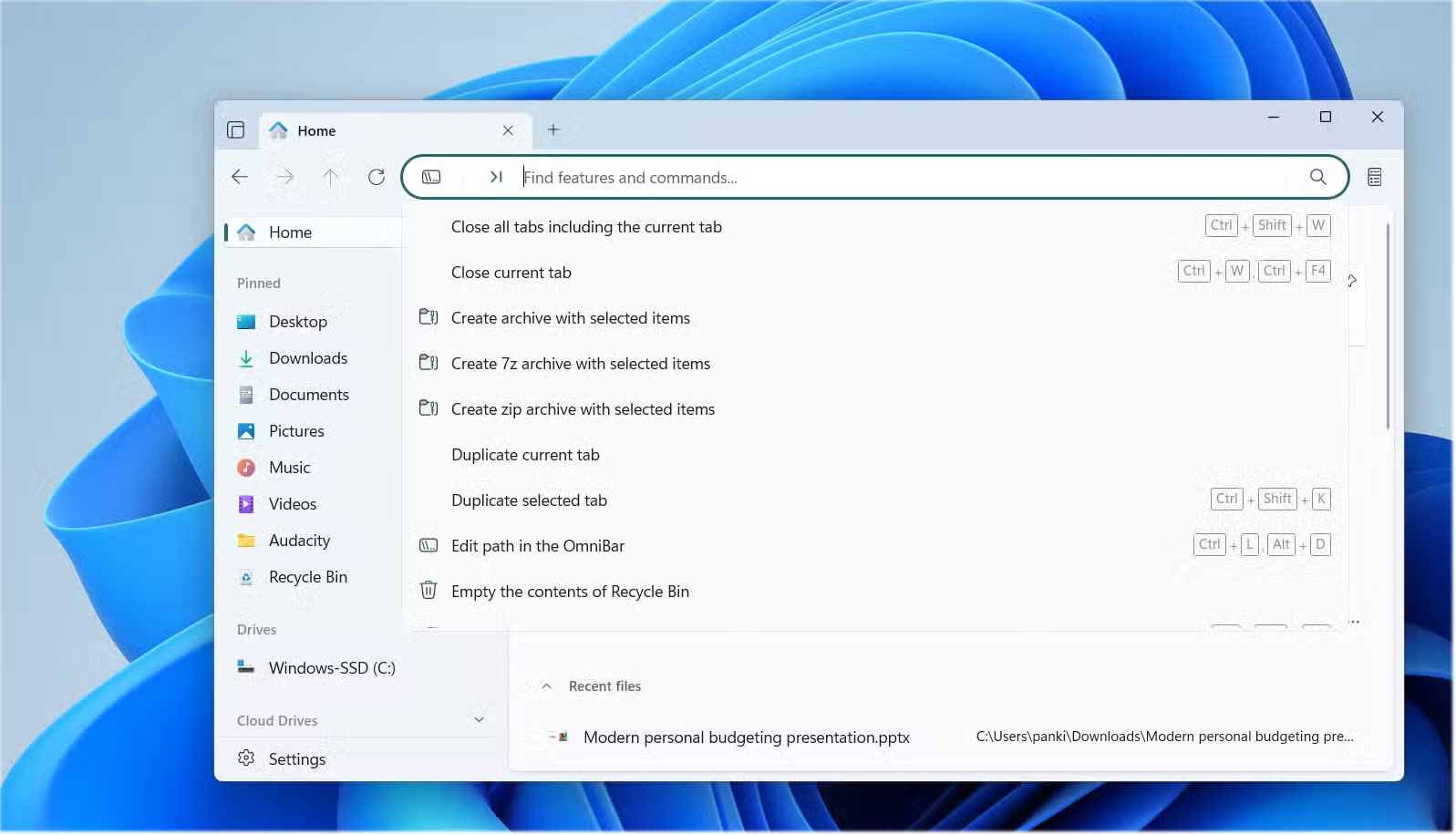This screenshot has width=1456, height=835.
Task: Select Edit path in the OmniBar
Action: pos(875,546)
